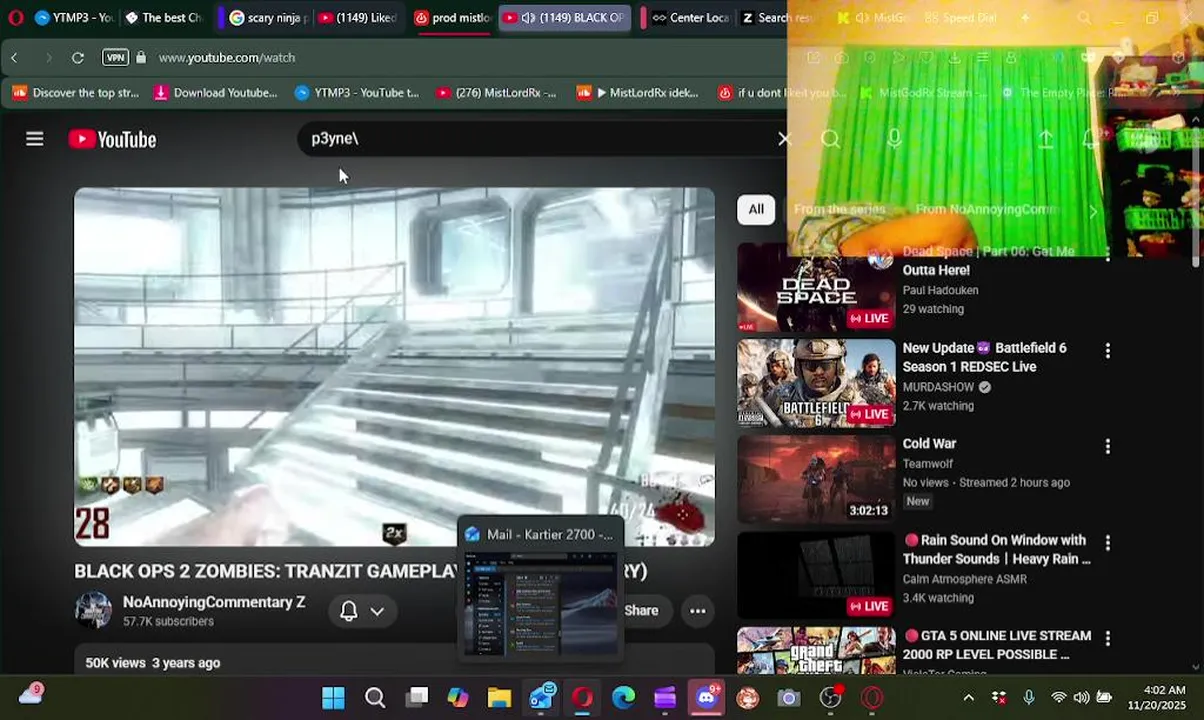Viewport: 1204px width, 720px height.
Task: Switch to the YTMP3 tab
Action: click(73, 18)
